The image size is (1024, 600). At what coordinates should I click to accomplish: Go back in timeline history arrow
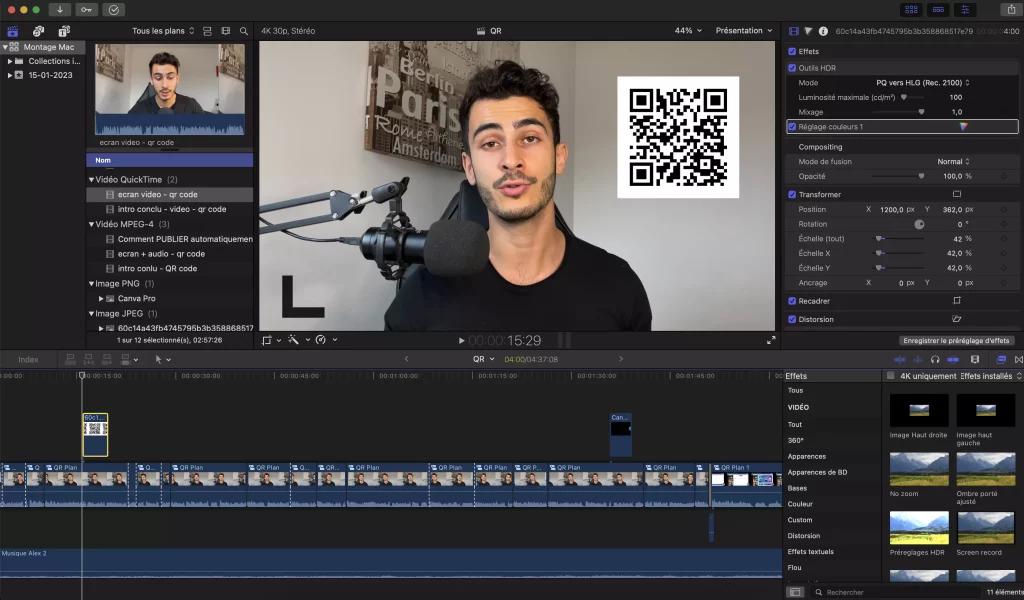tap(406, 359)
